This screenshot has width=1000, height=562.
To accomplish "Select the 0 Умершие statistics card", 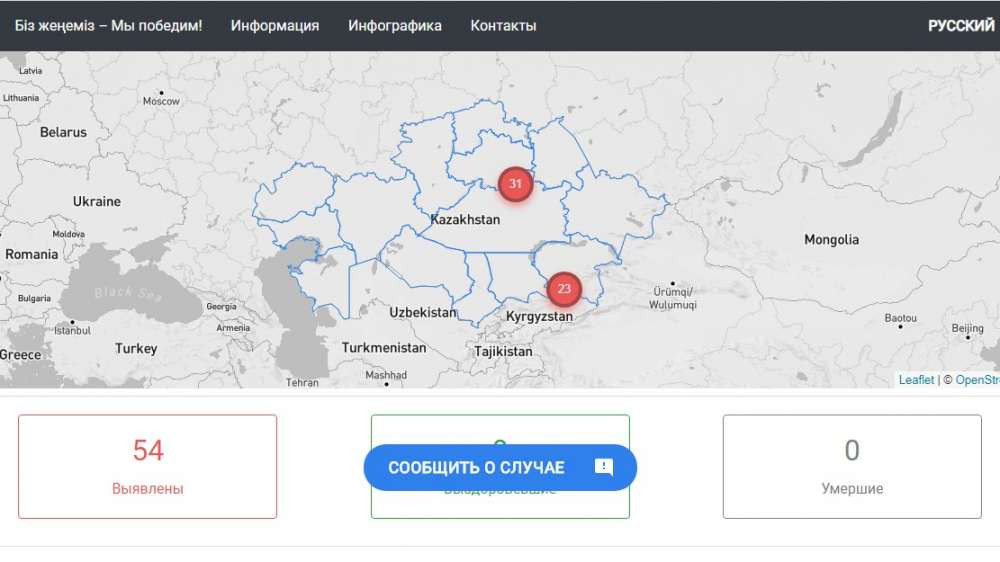I will click(852, 467).
